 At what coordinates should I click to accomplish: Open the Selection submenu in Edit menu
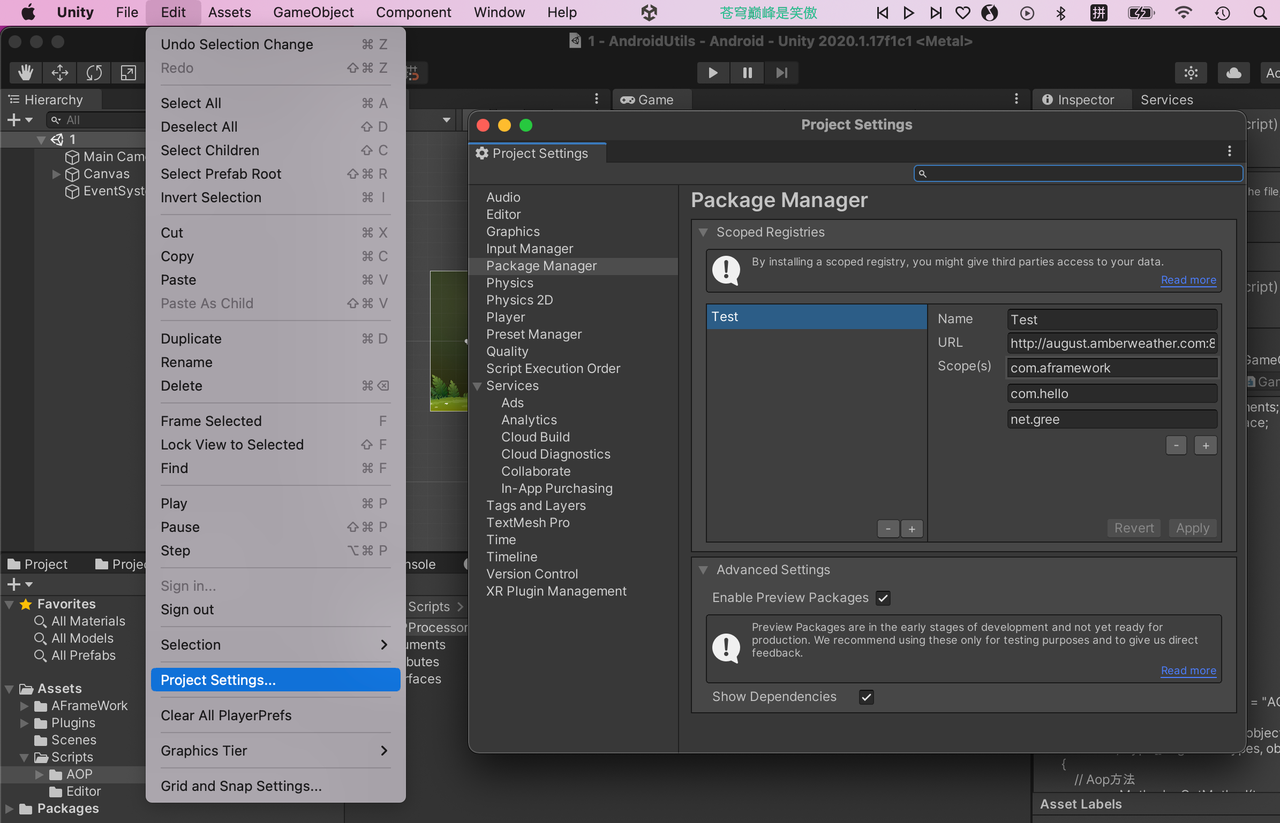tap(275, 645)
